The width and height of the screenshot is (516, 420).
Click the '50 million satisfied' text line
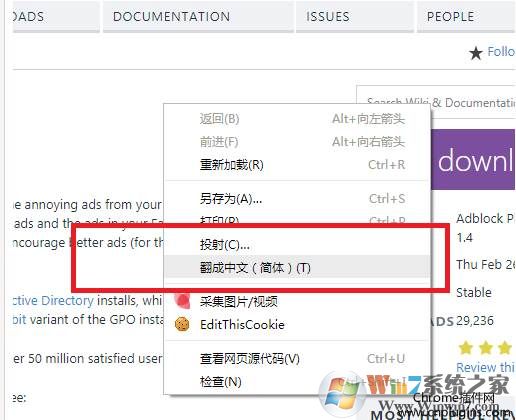click(x=88, y=359)
